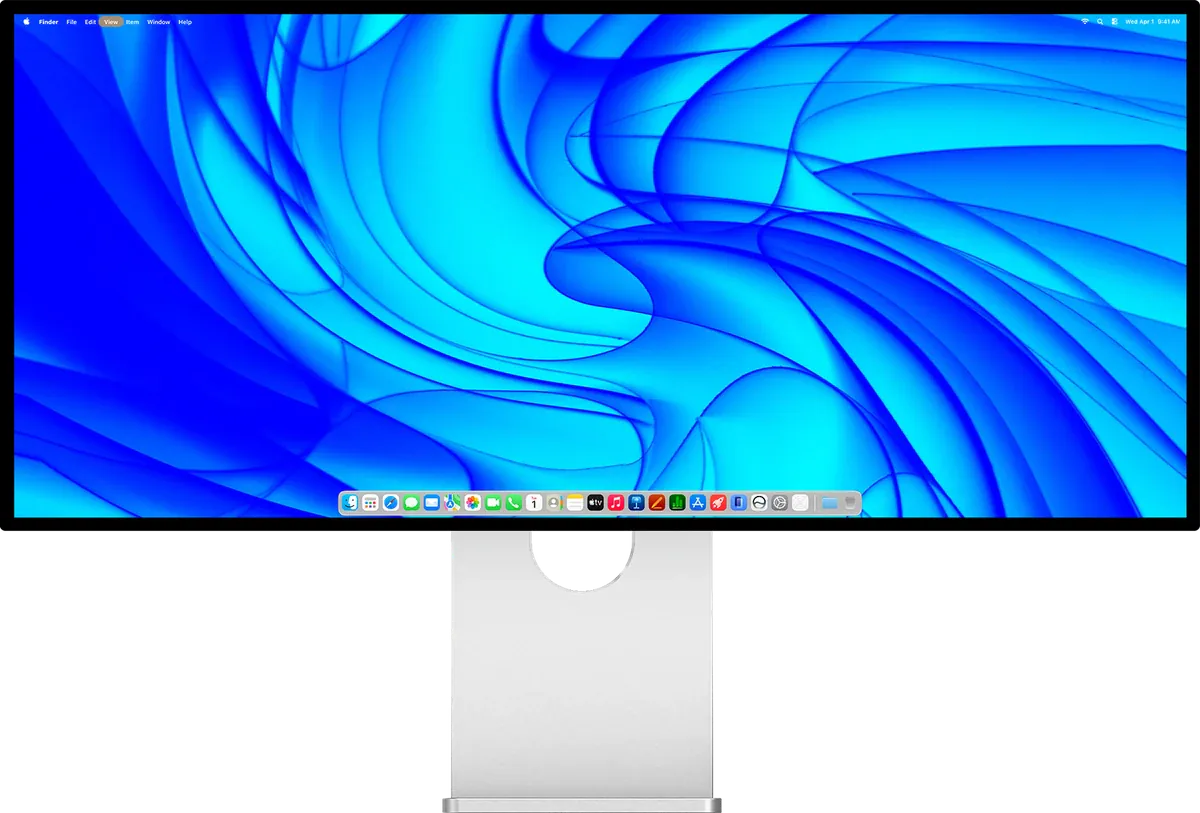The width and height of the screenshot is (1200, 813).
Task: Launch Maps from the dock
Action: click(x=452, y=503)
